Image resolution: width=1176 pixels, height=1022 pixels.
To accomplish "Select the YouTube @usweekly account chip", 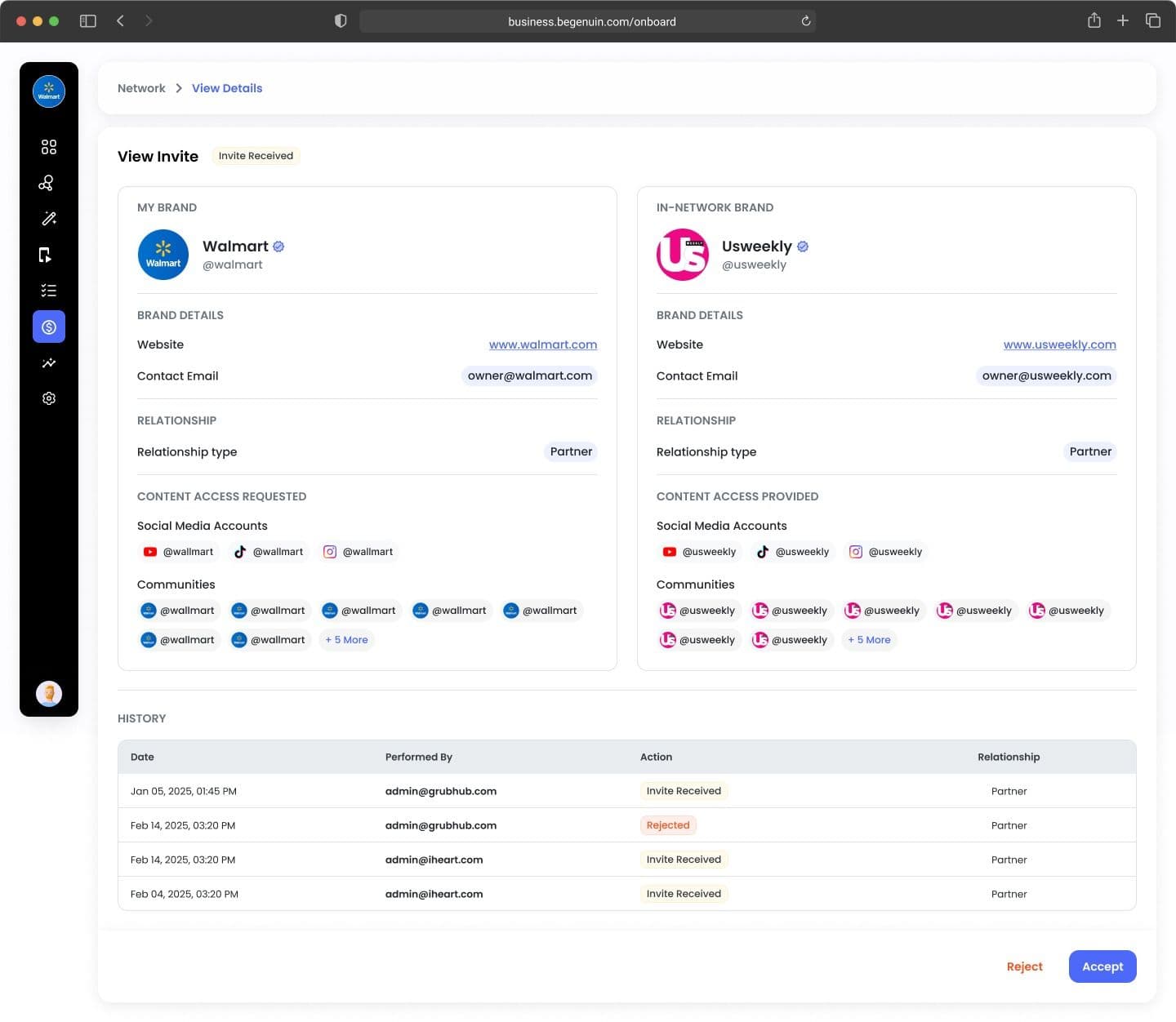I will click(700, 552).
